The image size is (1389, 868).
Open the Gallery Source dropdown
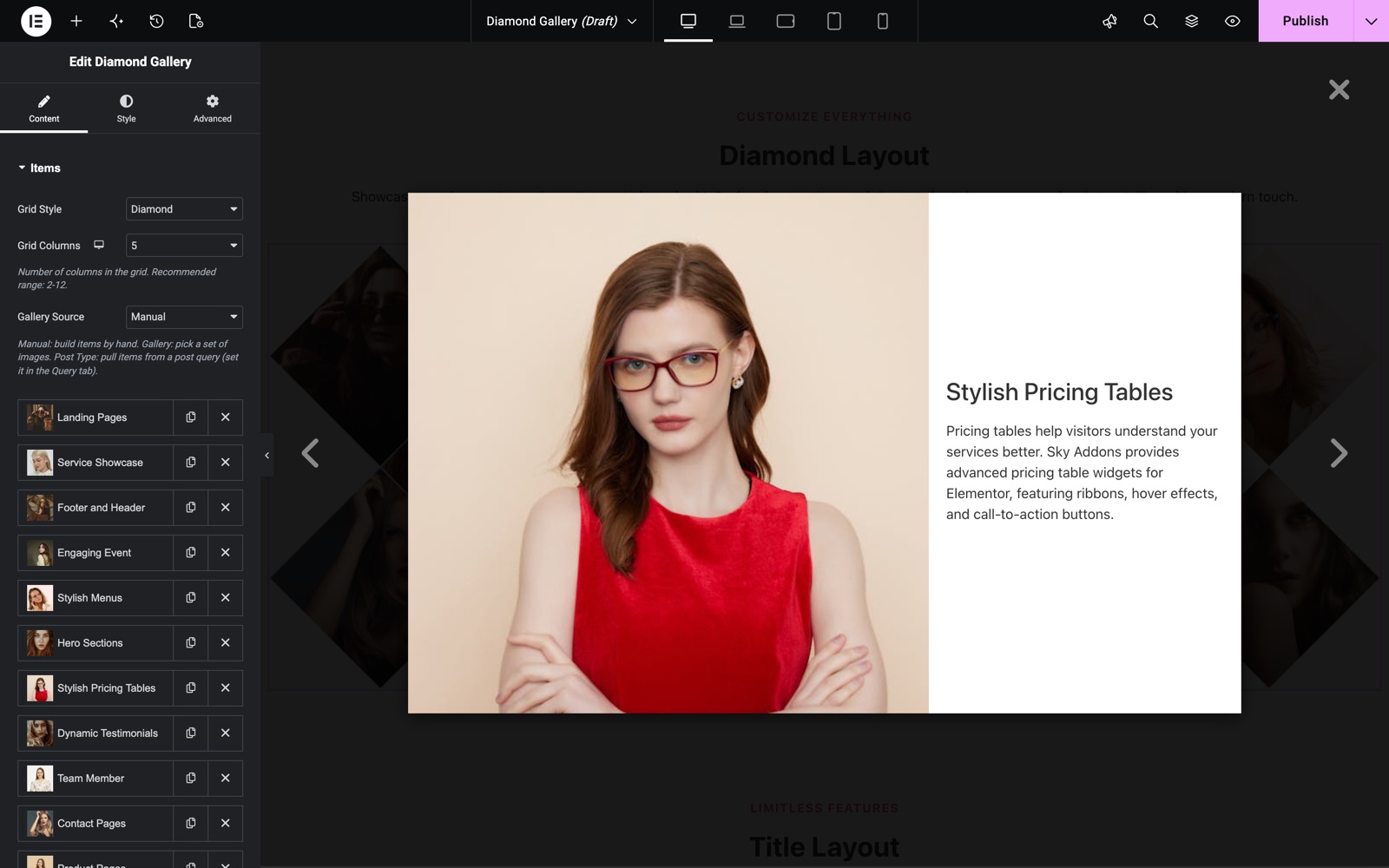[184, 317]
